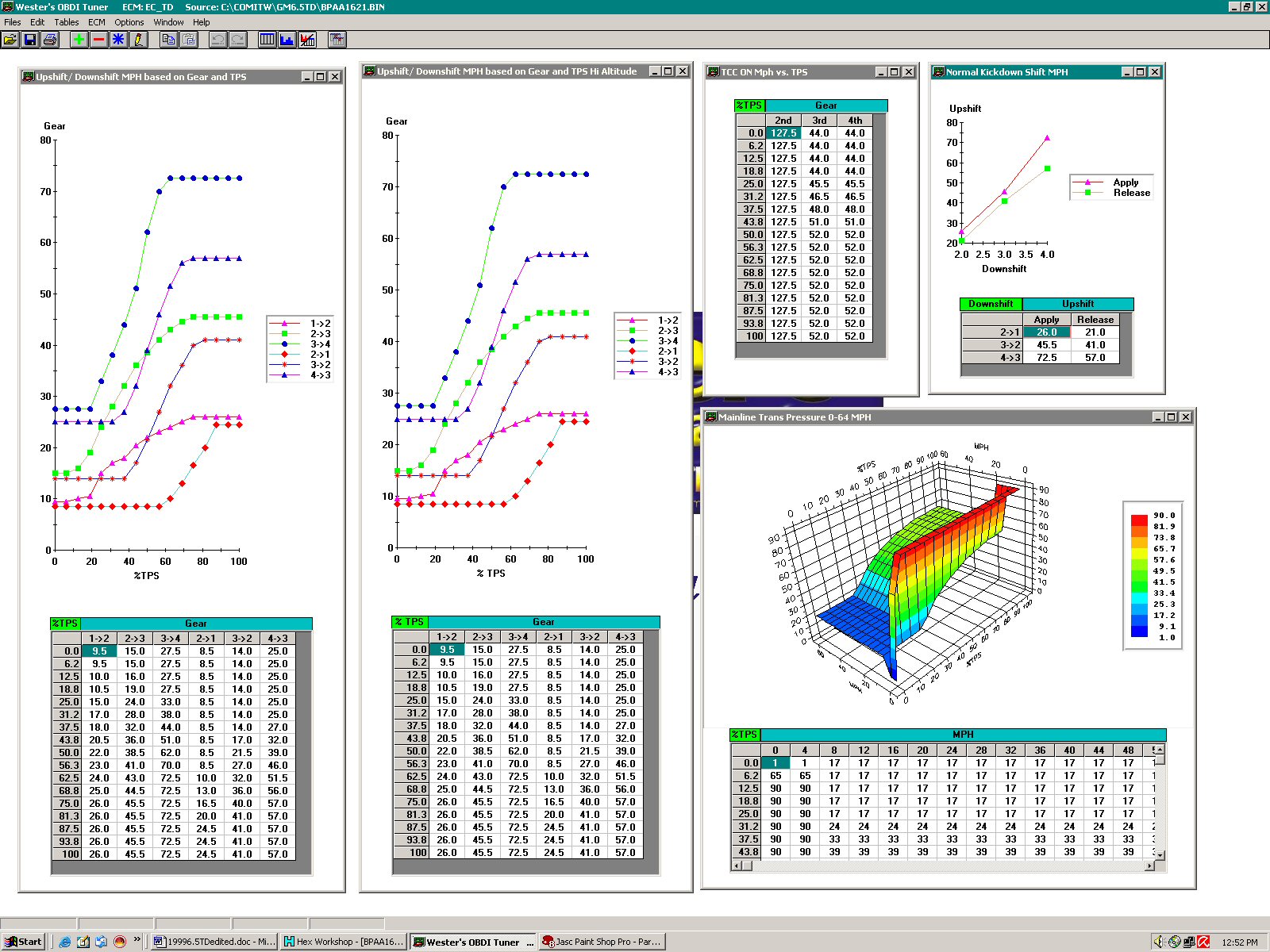Click the Windows Start button
The height and width of the screenshot is (952, 1270).
(x=23, y=942)
